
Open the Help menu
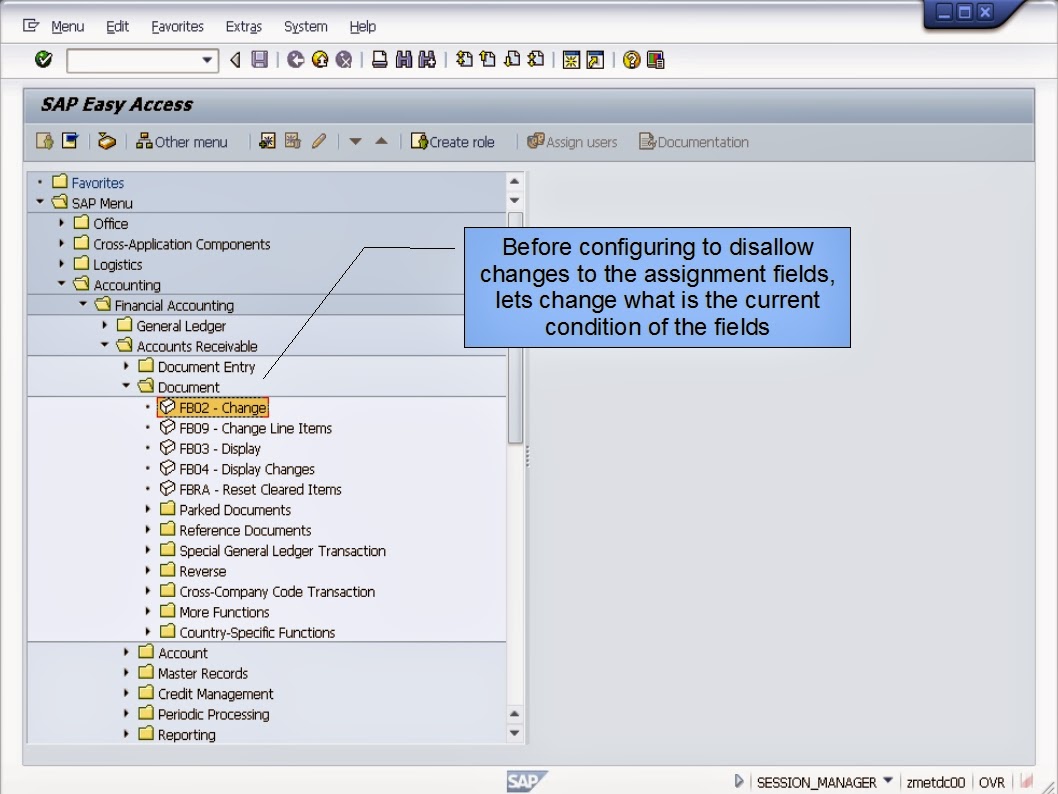click(x=362, y=27)
